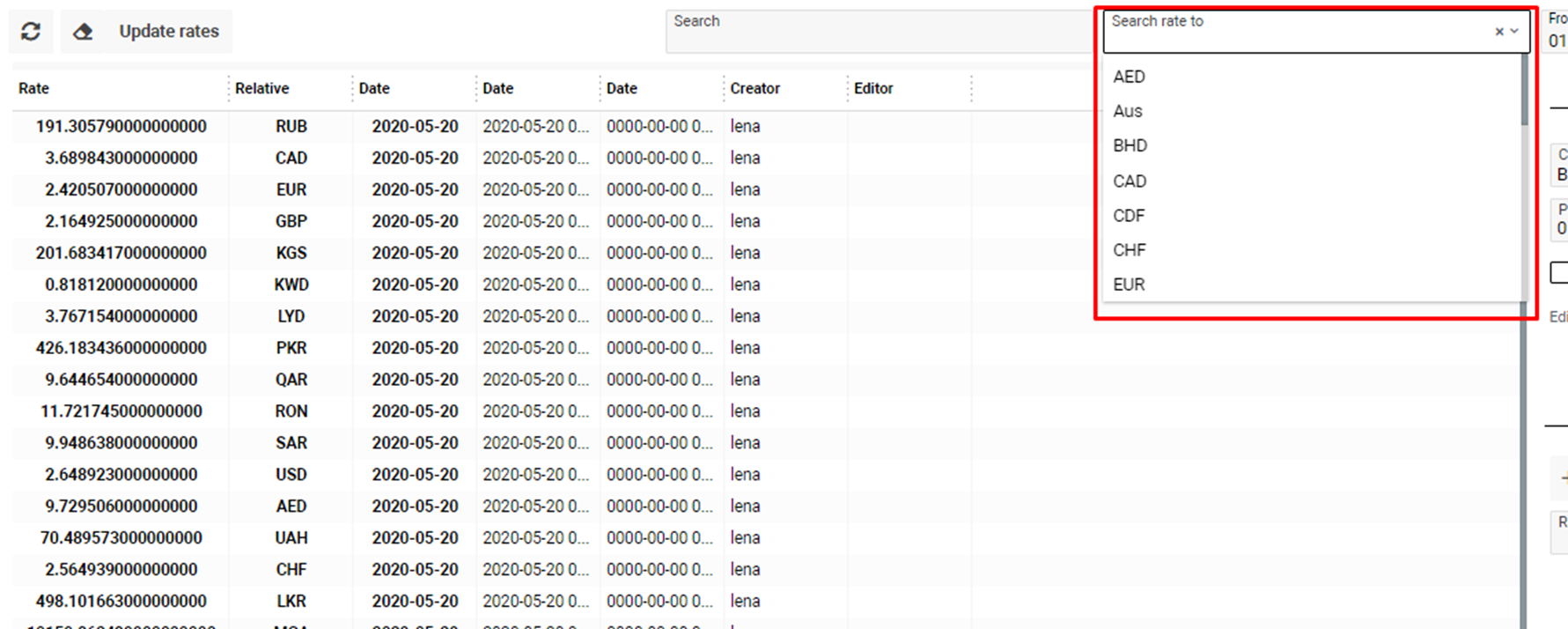The image size is (1568, 629).
Task: Collapse the 'Search rate to' chevron arrow
Action: click(1514, 31)
